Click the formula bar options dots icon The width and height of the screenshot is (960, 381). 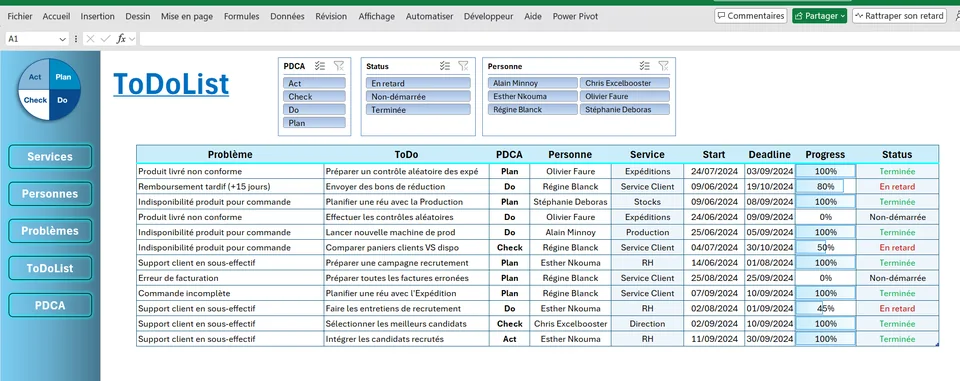(x=76, y=39)
